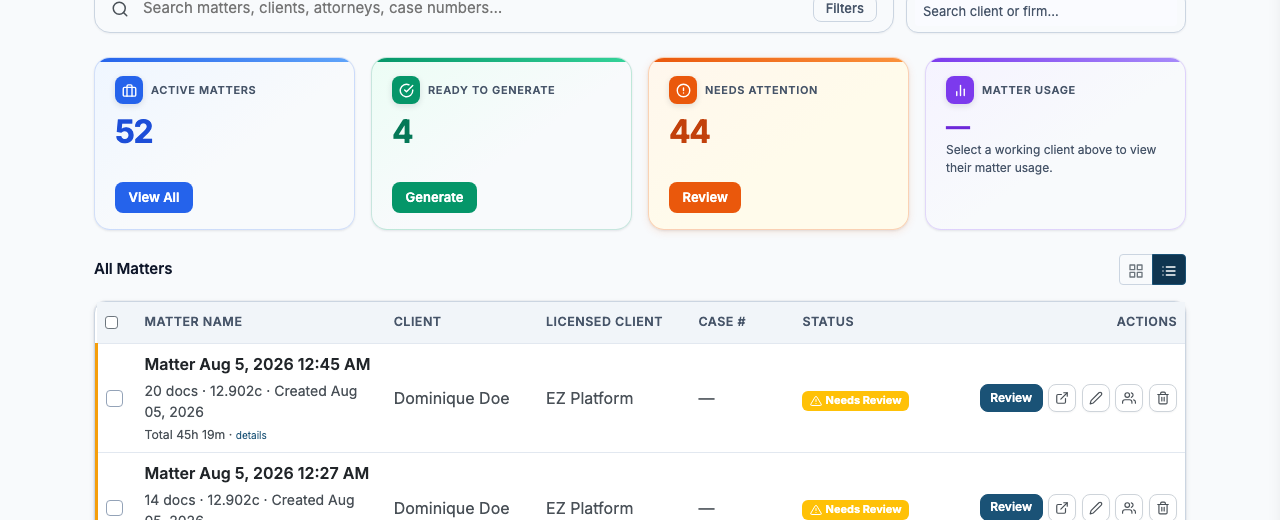Click the green Generate button
The height and width of the screenshot is (520, 1280).
(434, 197)
